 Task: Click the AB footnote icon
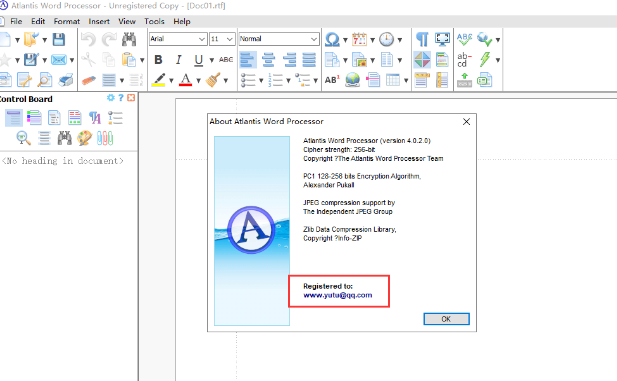click(x=332, y=80)
